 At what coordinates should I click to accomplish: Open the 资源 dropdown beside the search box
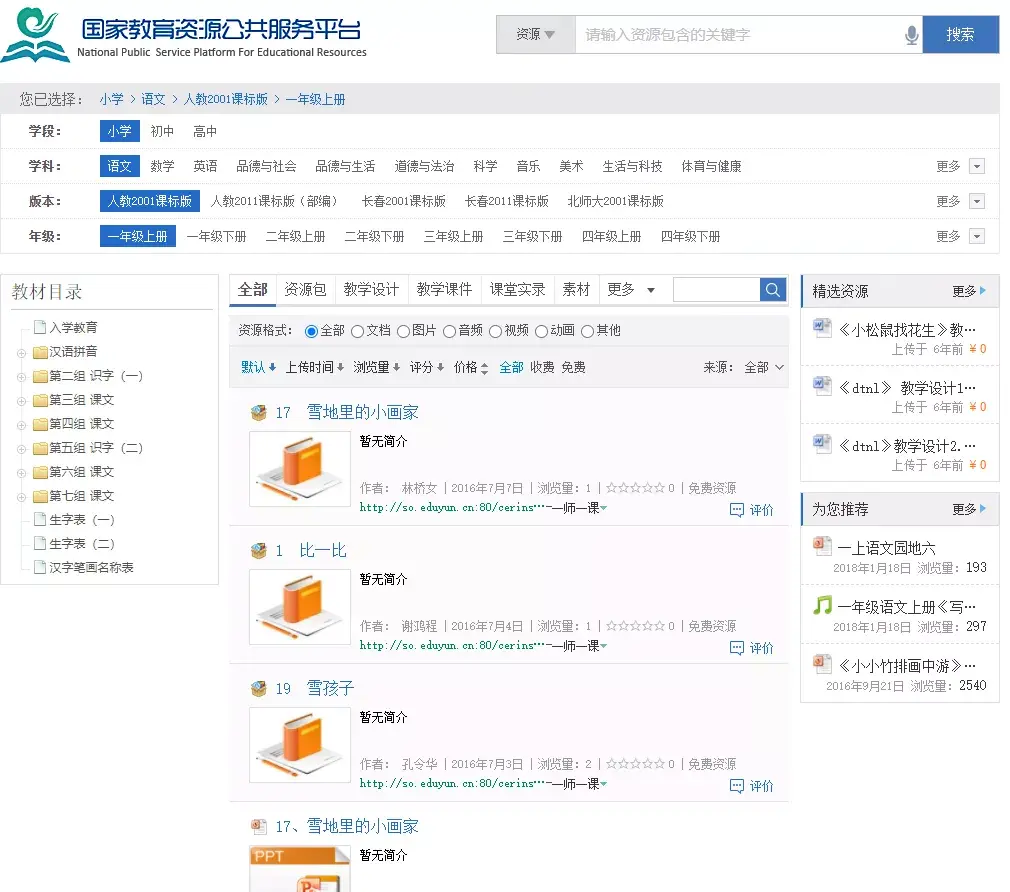coord(534,34)
